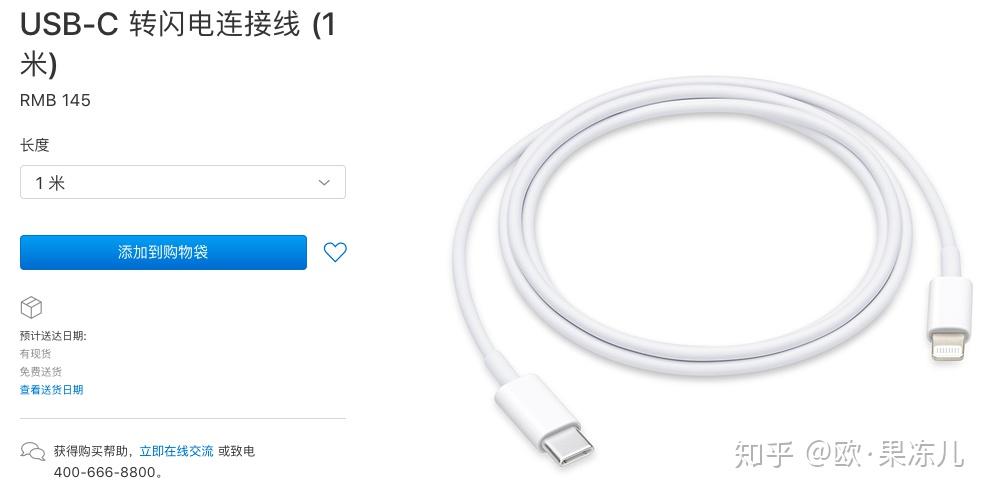Click the shipping box icon
989x494 pixels.
[x=31, y=308]
